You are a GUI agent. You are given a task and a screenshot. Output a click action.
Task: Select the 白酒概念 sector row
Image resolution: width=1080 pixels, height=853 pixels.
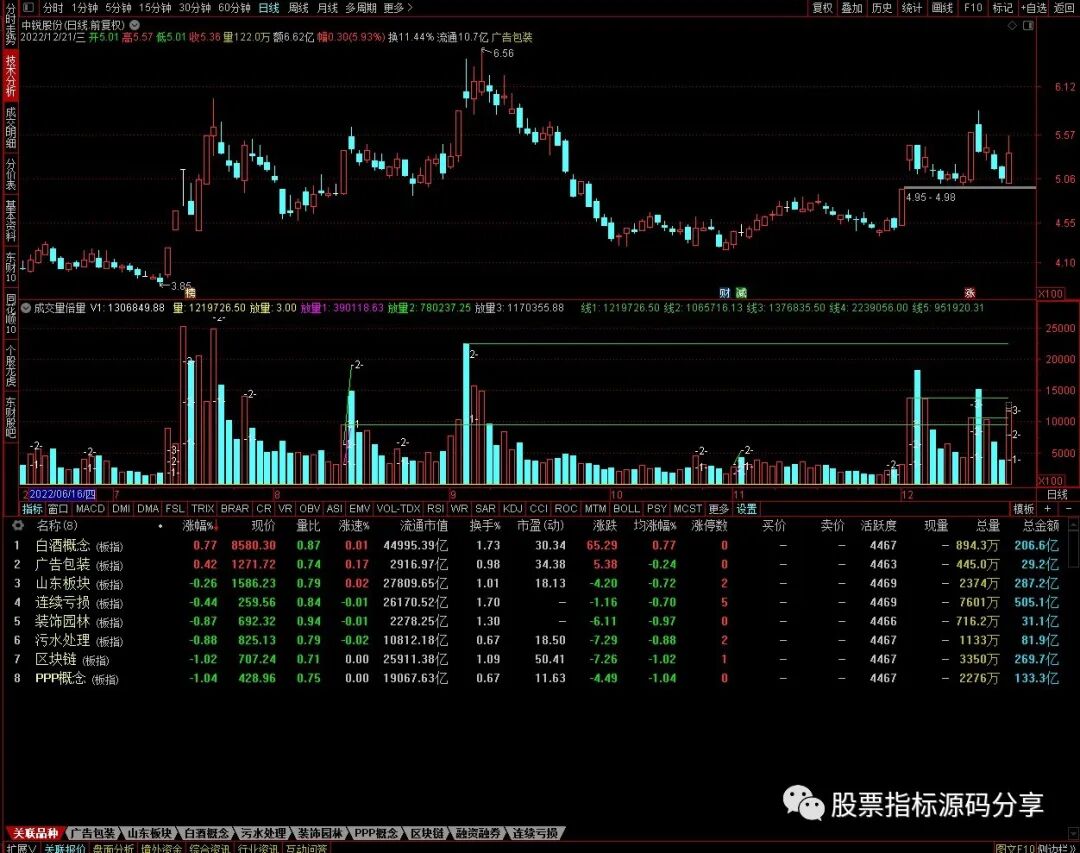pyautogui.click(x=537, y=546)
